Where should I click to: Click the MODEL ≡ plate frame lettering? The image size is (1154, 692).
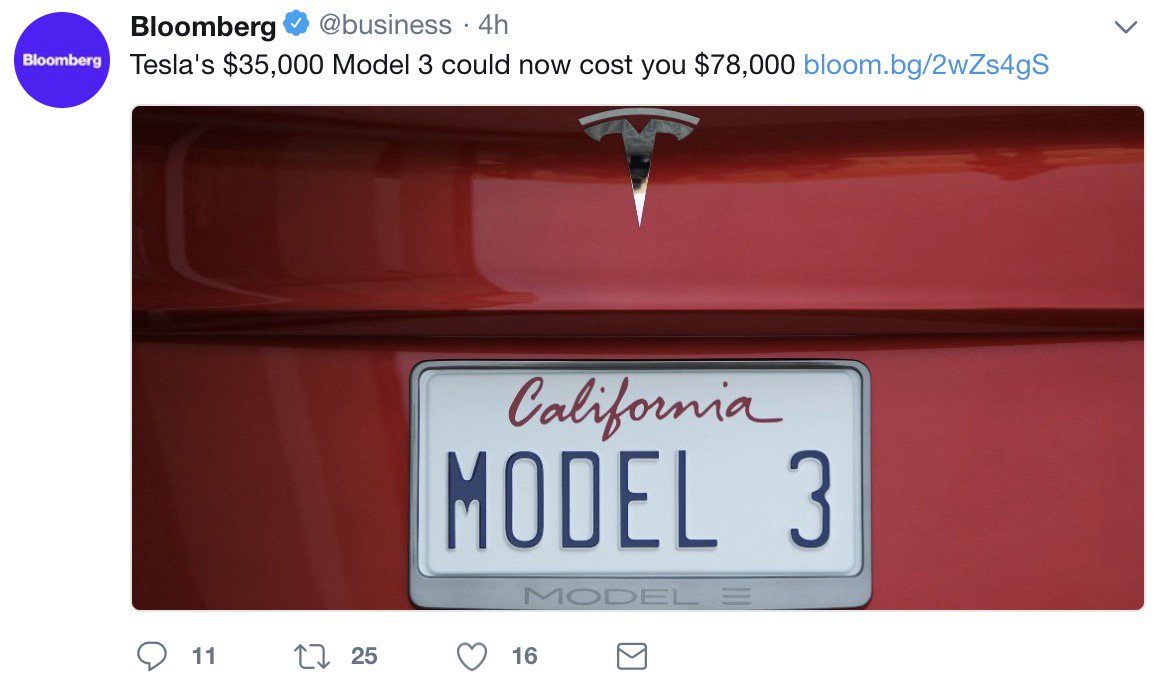(x=638, y=596)
